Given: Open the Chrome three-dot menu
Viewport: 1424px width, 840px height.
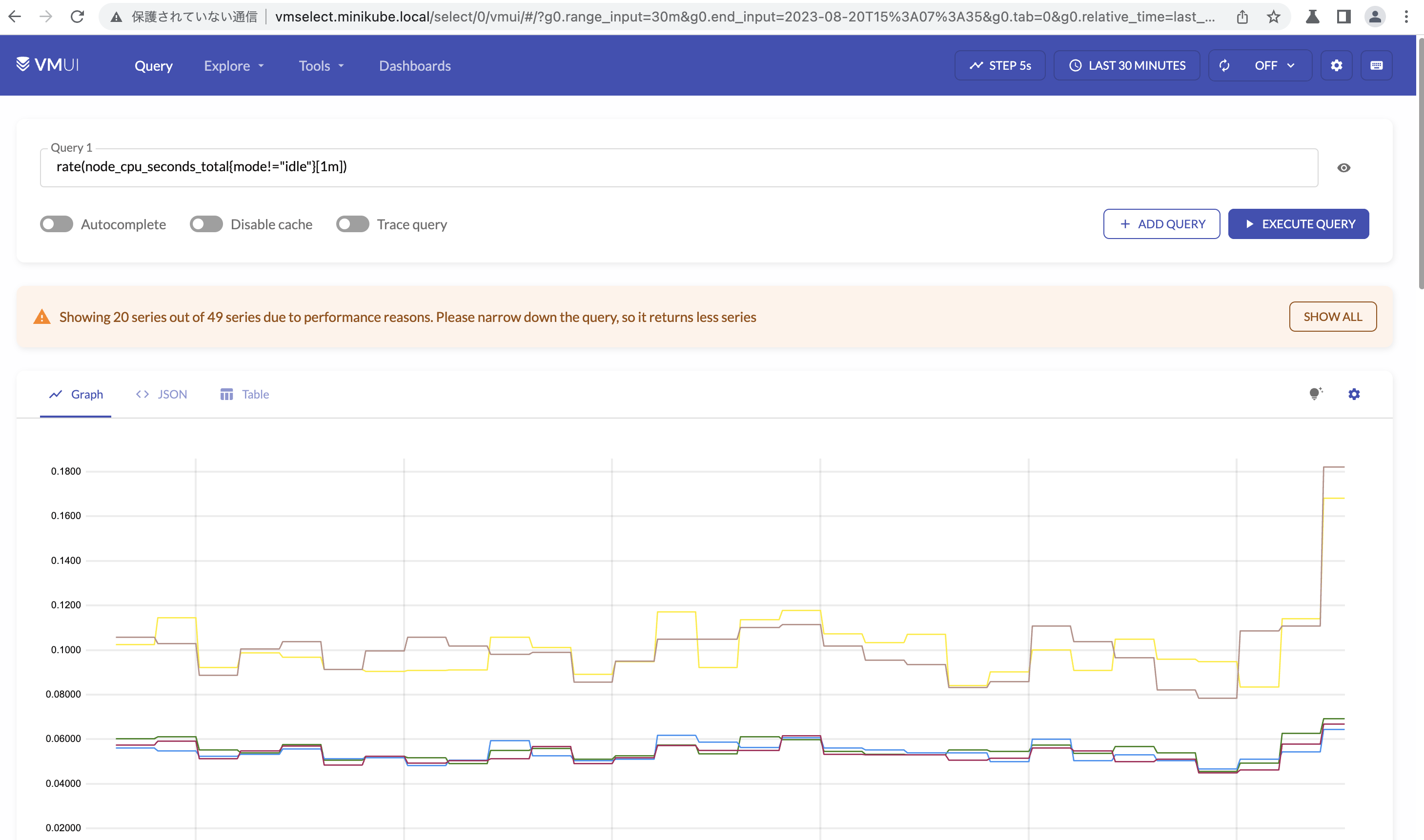Looking at the screenshot, I should click(x=1406, y=17).
